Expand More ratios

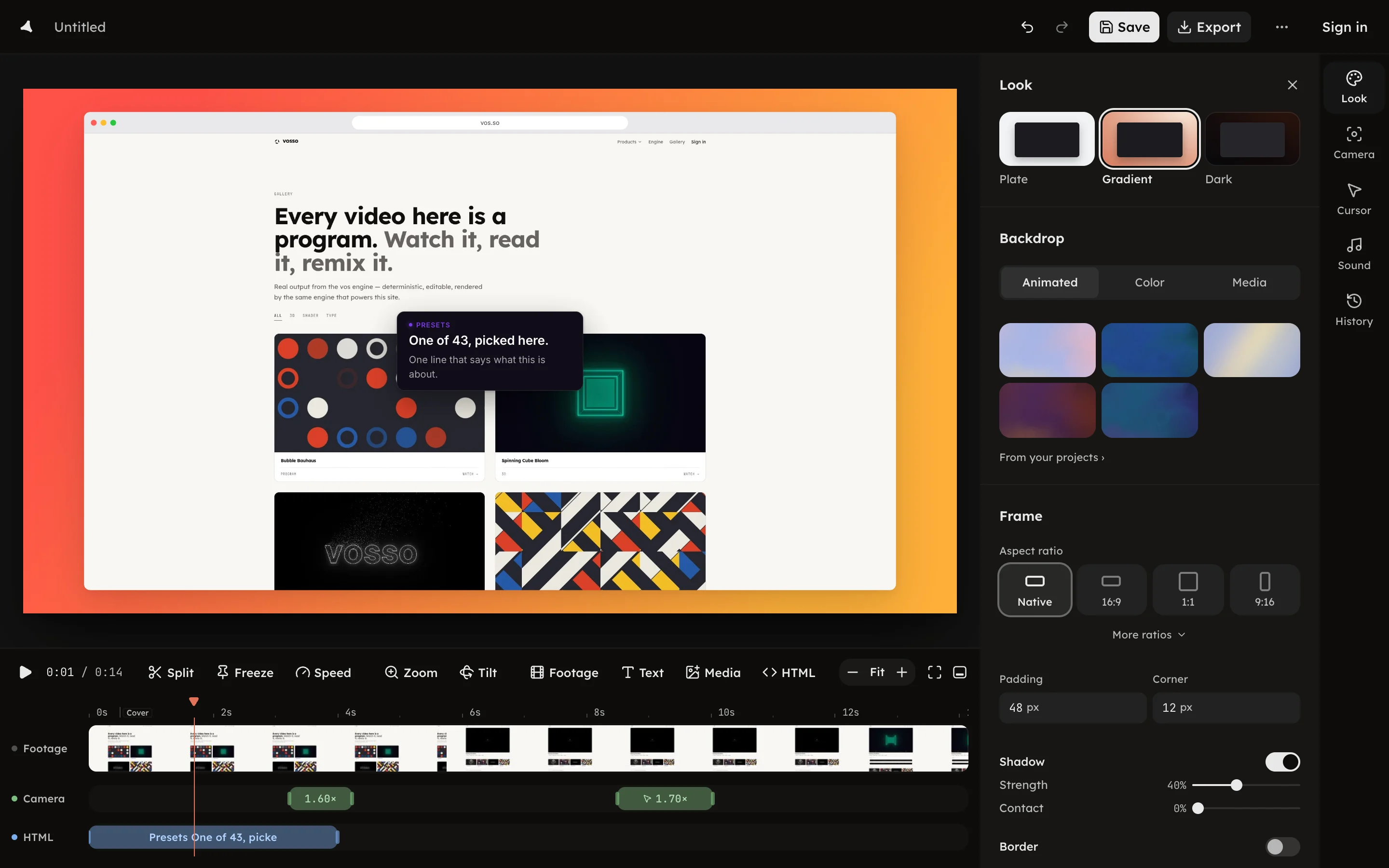point(1149,634)
